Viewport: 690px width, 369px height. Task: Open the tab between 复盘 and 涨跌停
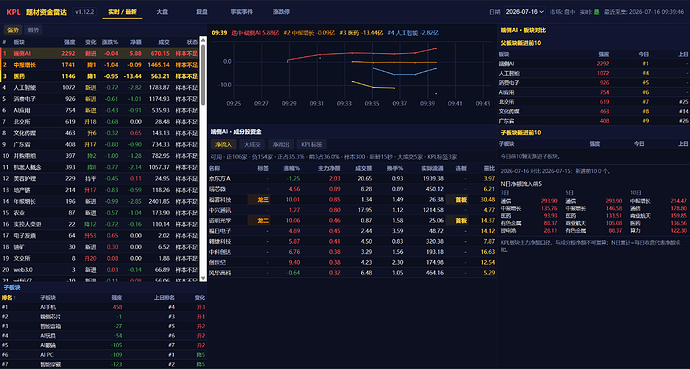(x=242, y=12)
